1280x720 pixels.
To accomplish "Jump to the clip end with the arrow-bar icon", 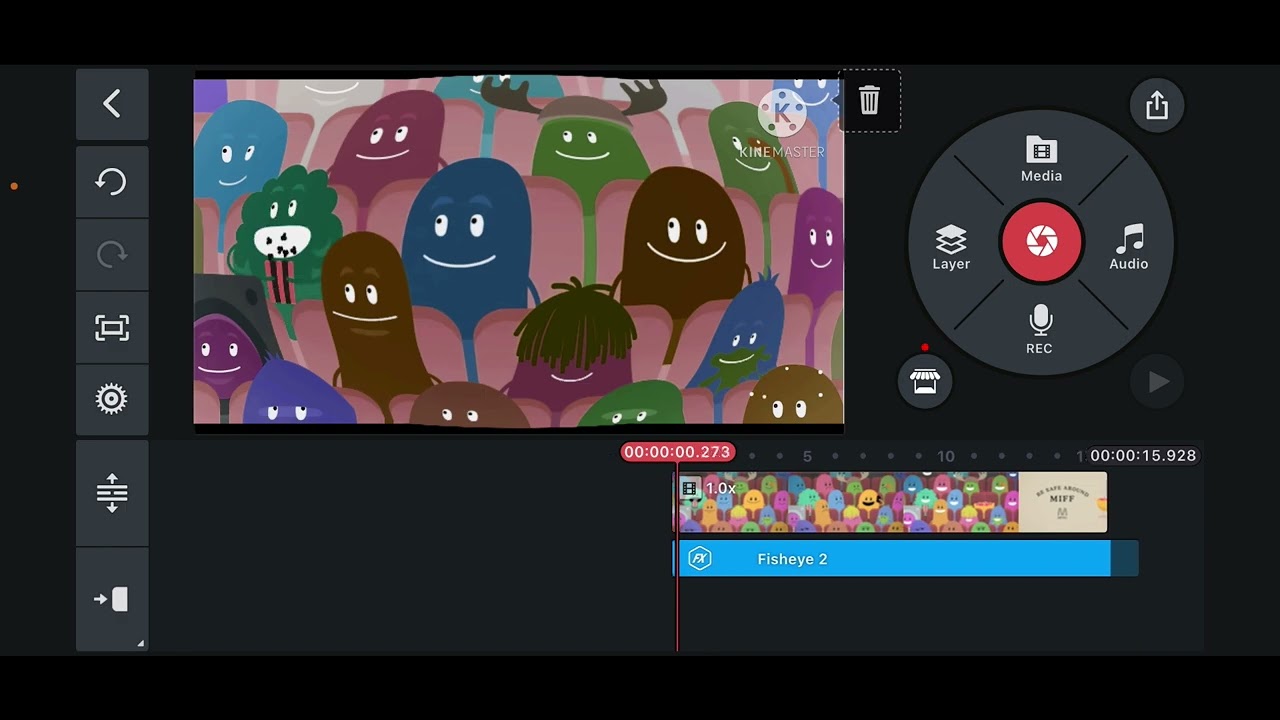I will point(112,599).
